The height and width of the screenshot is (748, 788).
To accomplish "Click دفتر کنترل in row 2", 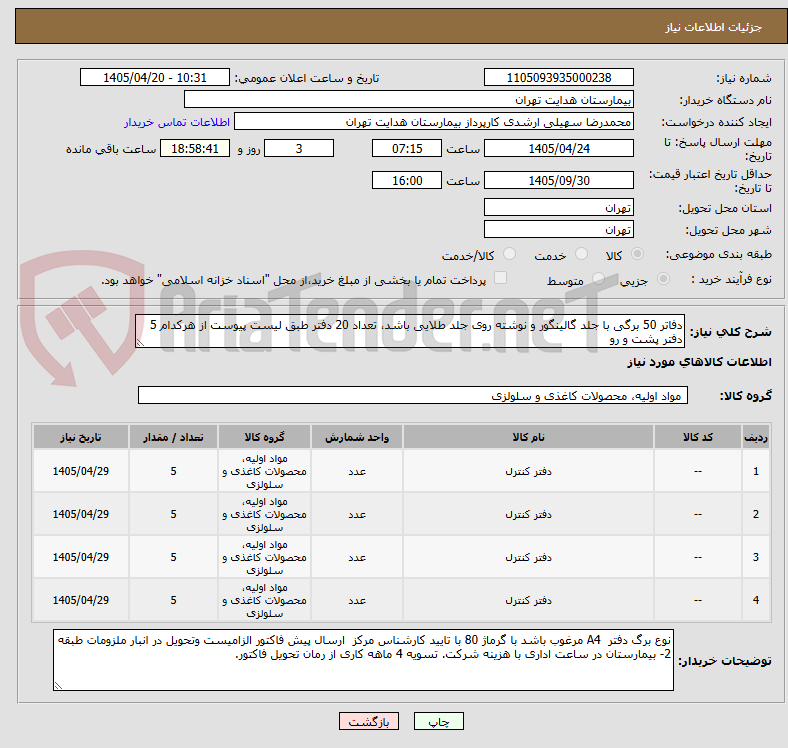I will 528,514.
